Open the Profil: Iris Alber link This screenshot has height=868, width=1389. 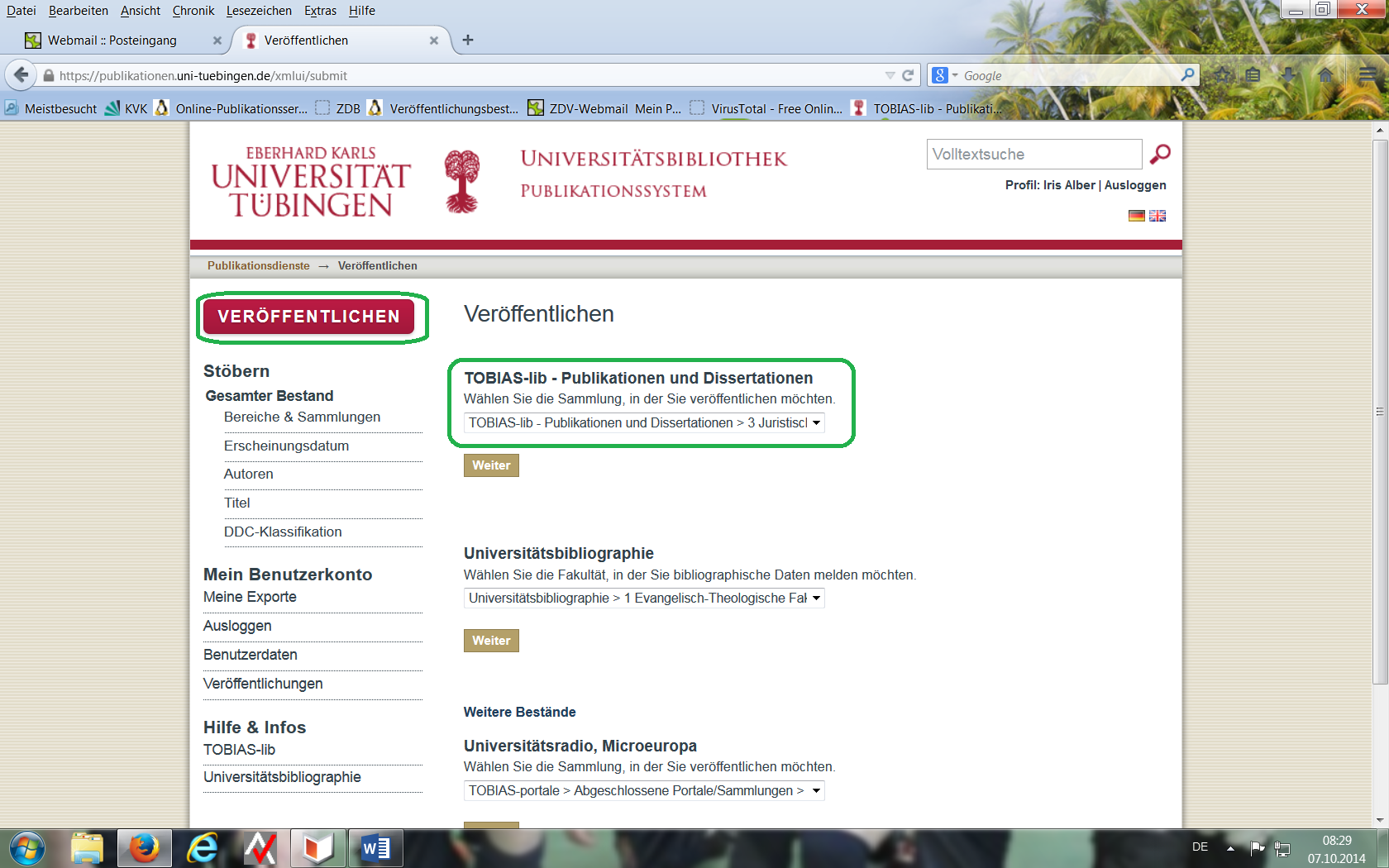click(x=1050, y=185)
